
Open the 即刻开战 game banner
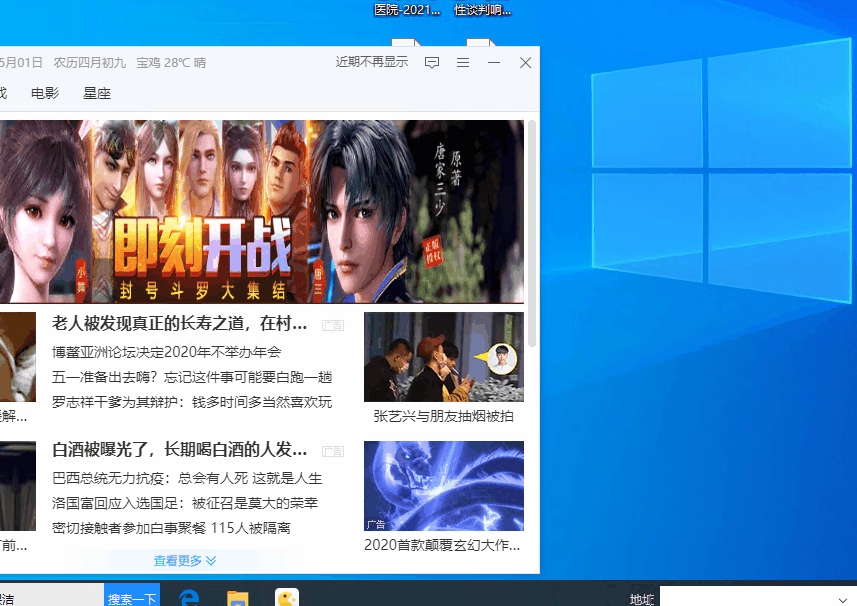(262, 211)
